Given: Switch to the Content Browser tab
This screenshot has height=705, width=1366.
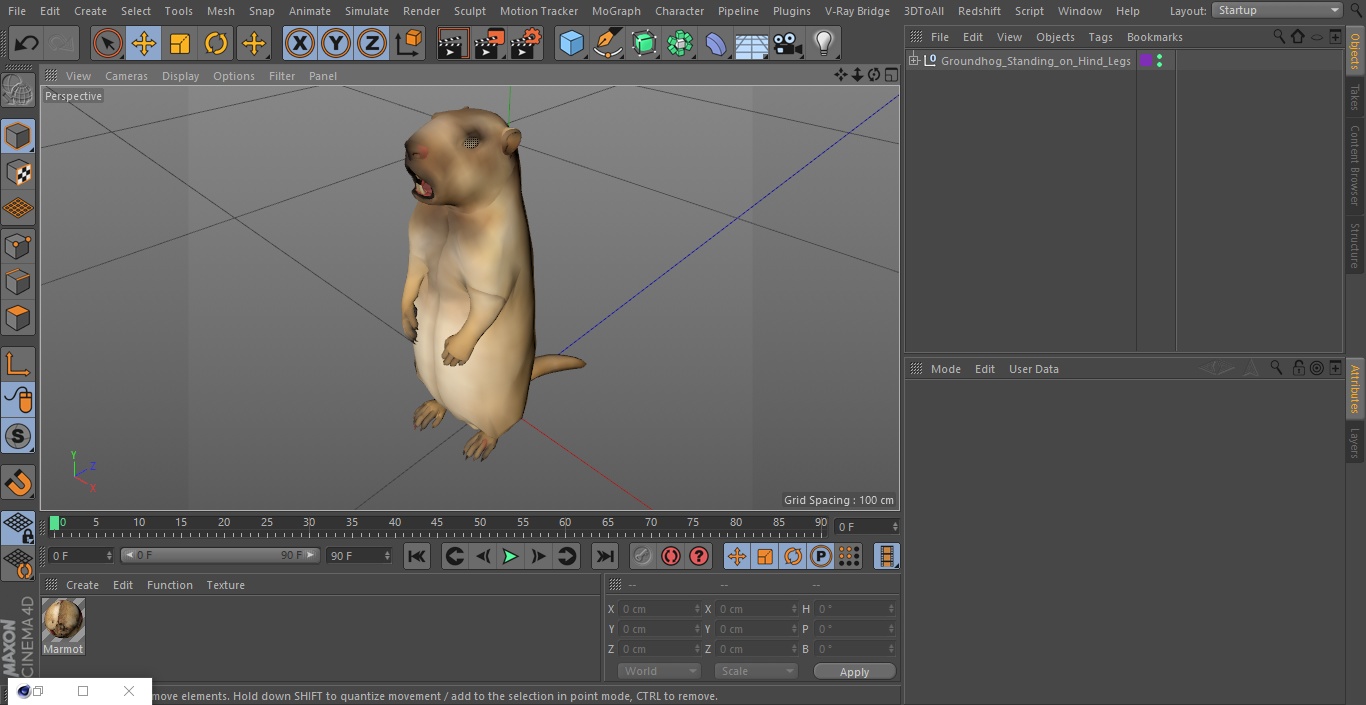Looking at the screenshot, I should coord(1355,165).
